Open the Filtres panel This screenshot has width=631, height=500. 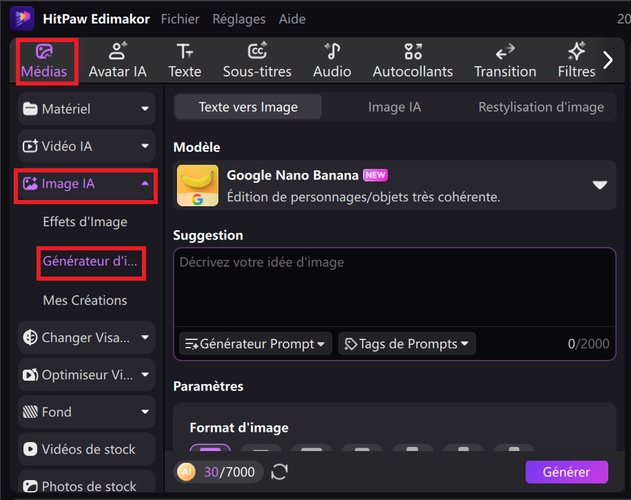click(x=576, y=60)
